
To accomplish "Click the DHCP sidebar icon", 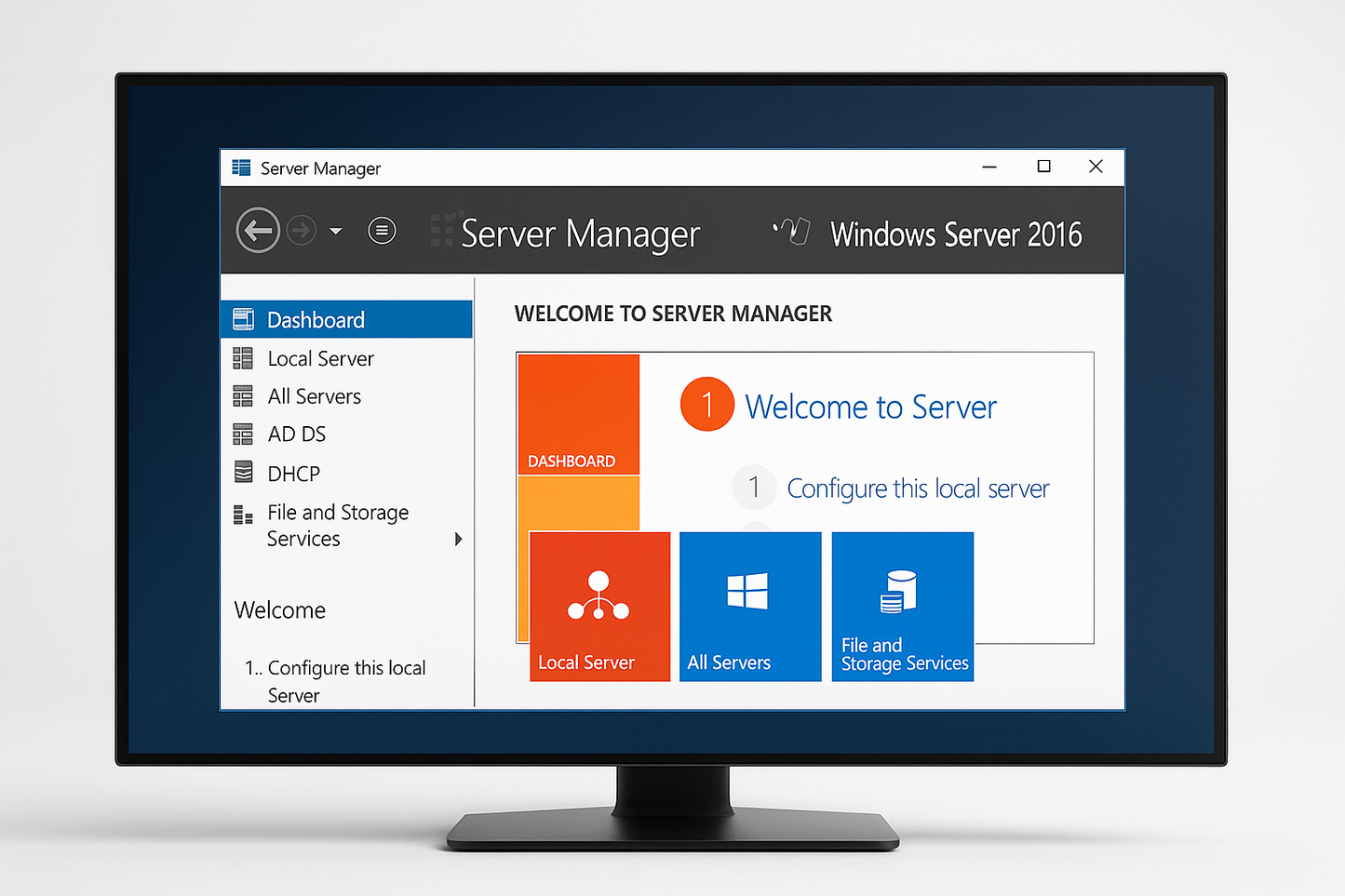I will coord(243,473).
